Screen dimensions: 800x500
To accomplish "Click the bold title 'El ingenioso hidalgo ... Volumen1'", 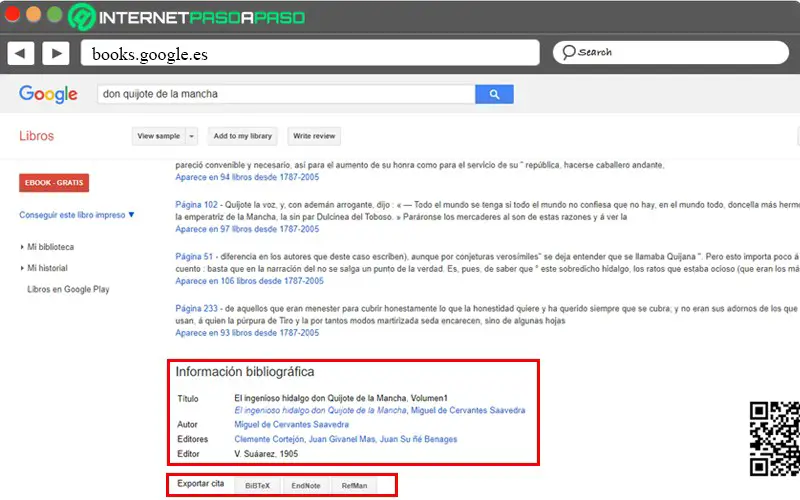I will (341, 398).
